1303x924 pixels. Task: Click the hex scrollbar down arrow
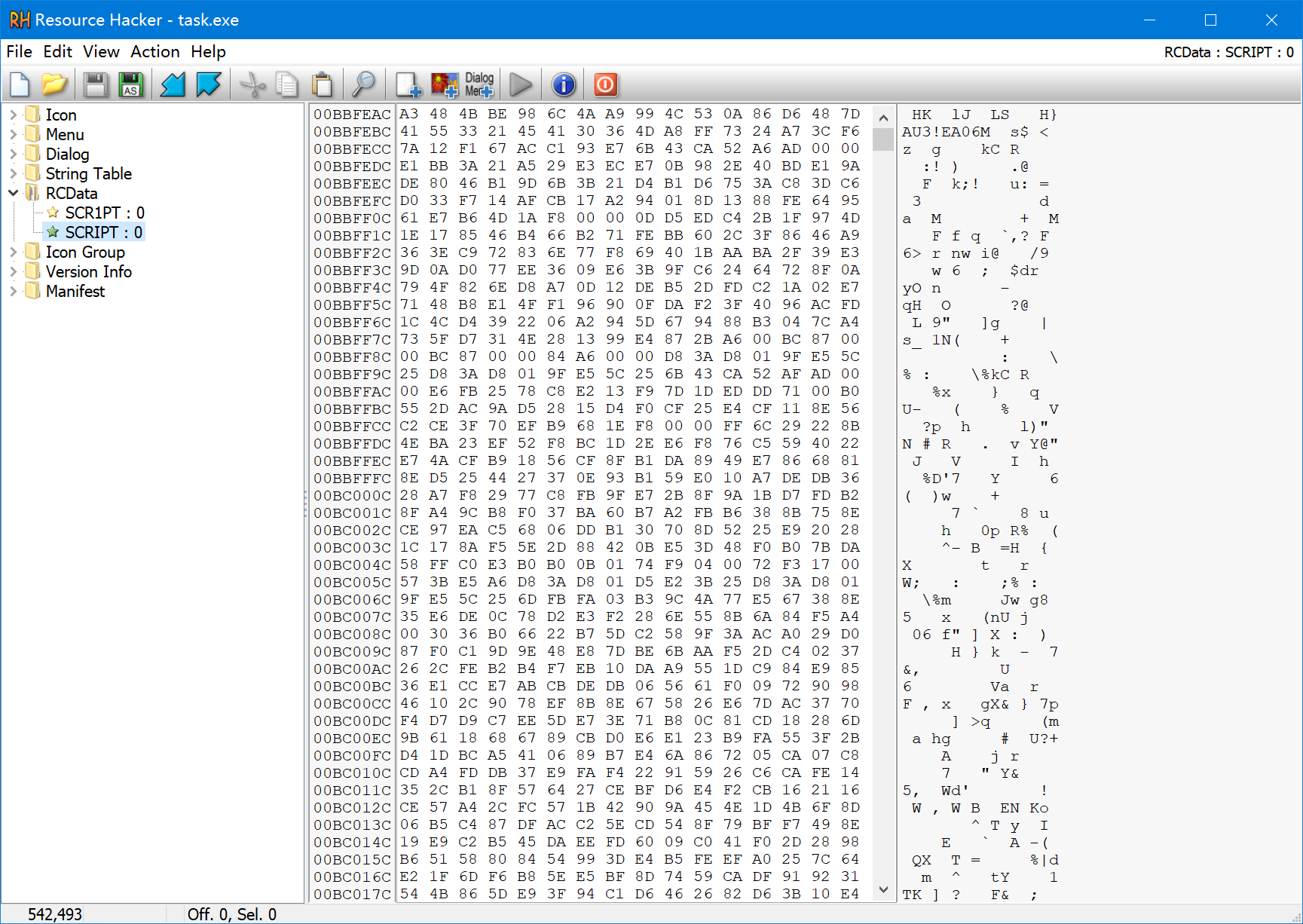(x=883, y=890)
